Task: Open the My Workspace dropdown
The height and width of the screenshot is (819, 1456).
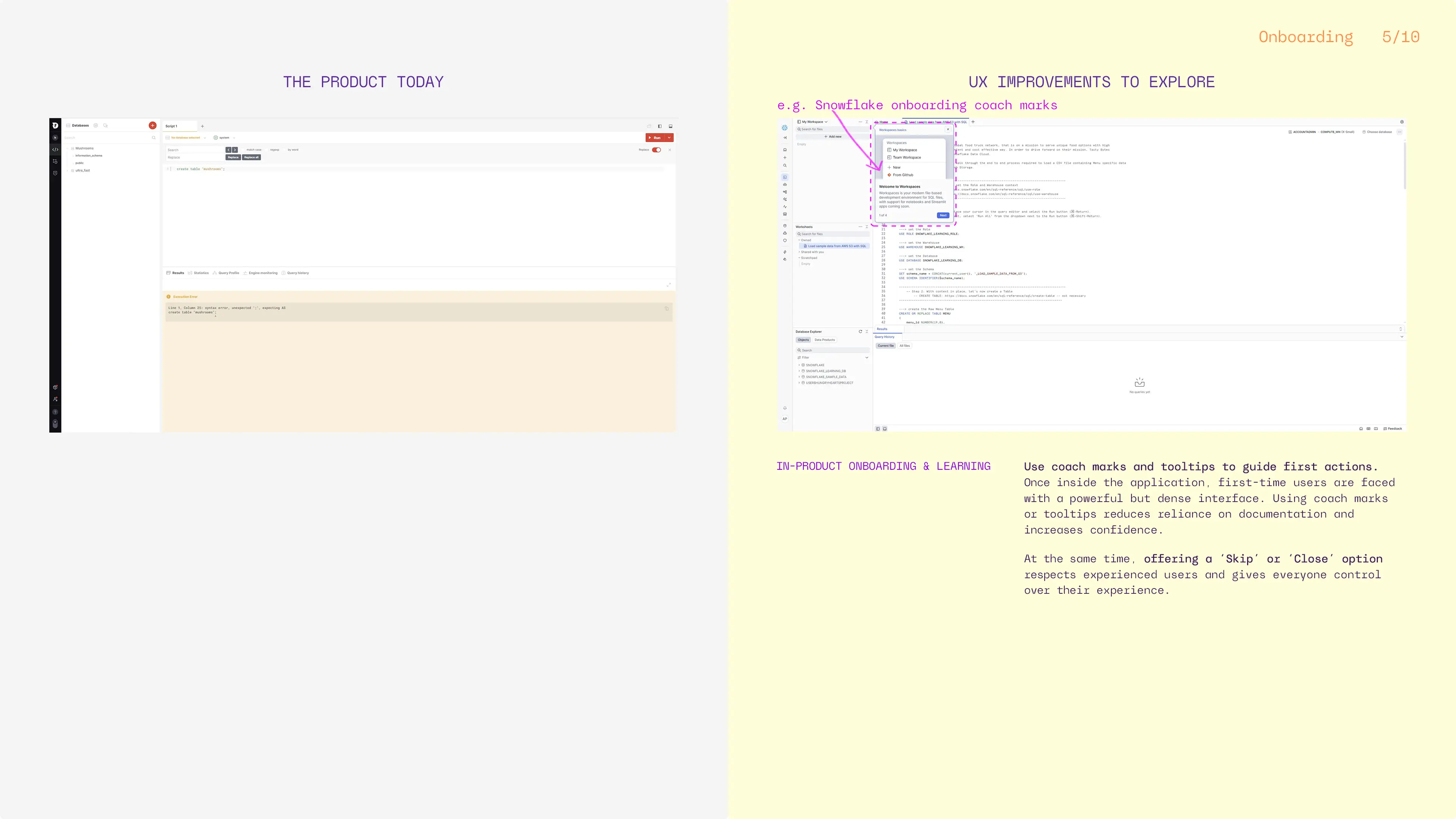Action: click(814, 122)
